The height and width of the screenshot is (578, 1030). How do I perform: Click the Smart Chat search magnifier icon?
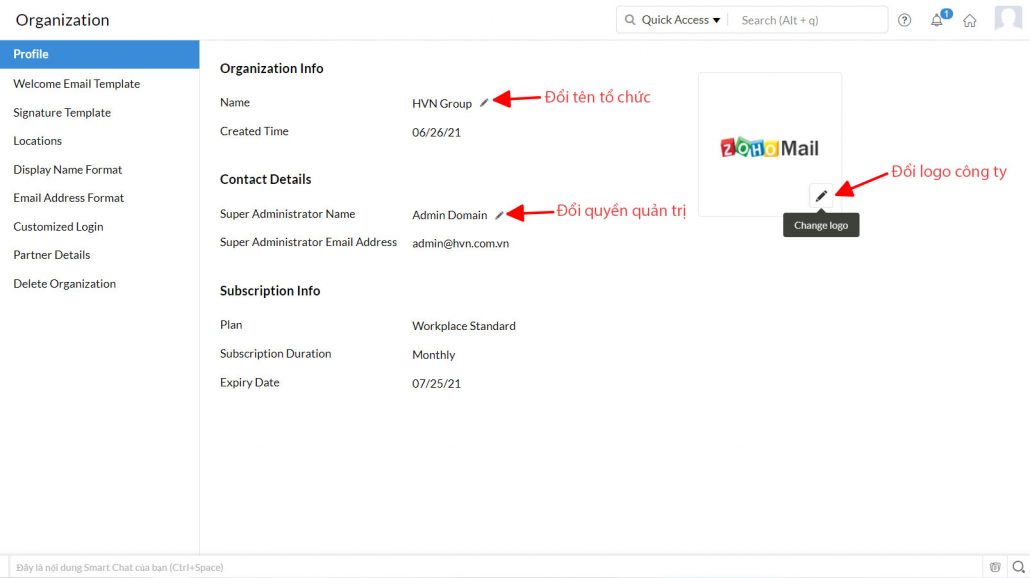(x=1018, y=567)
